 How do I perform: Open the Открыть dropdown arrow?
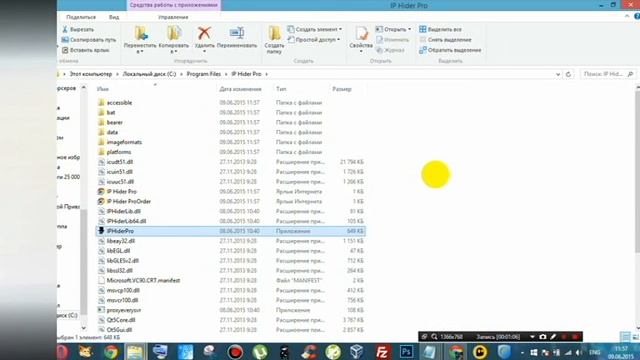[409, 29]
